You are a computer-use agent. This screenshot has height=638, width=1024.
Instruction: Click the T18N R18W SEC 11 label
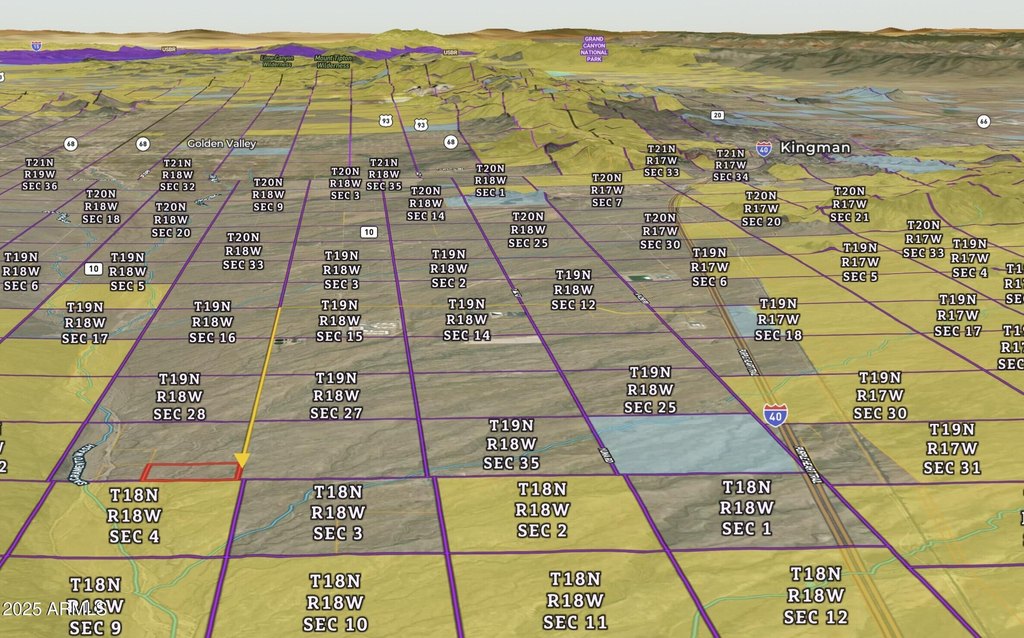point(575,600)
